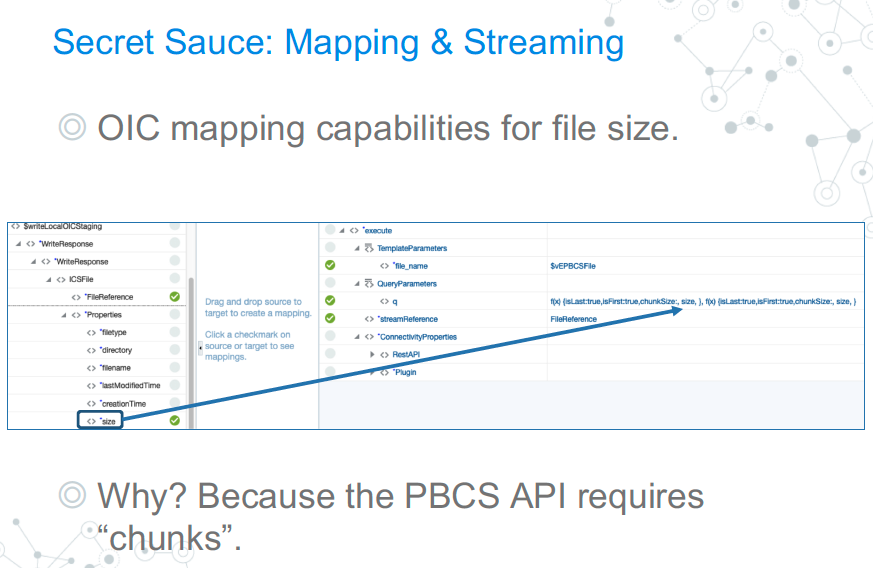The height and width of the screenshot is (568, 873).
Task: Click the TemplateParameters node icon
Action: (369, 248)
